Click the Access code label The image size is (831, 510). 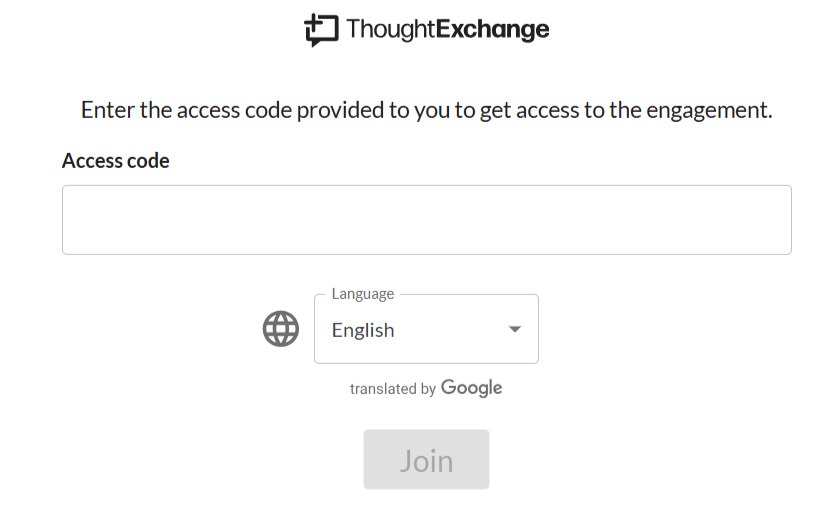coord(116,161)
